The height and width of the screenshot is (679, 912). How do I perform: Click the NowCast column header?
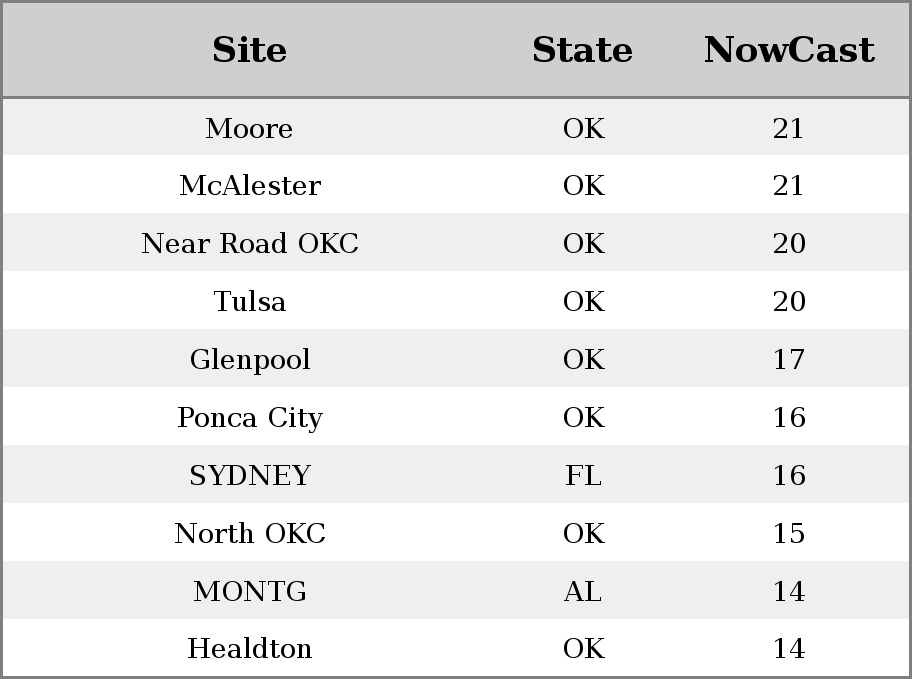pos(789,50)
